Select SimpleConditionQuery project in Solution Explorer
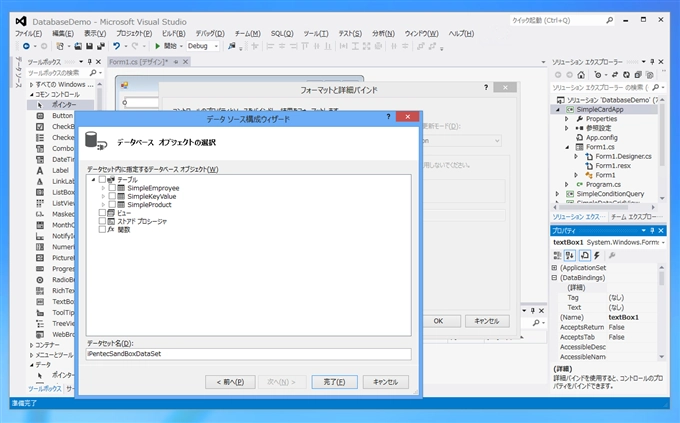The image size is (680, 423). point(610,194)
